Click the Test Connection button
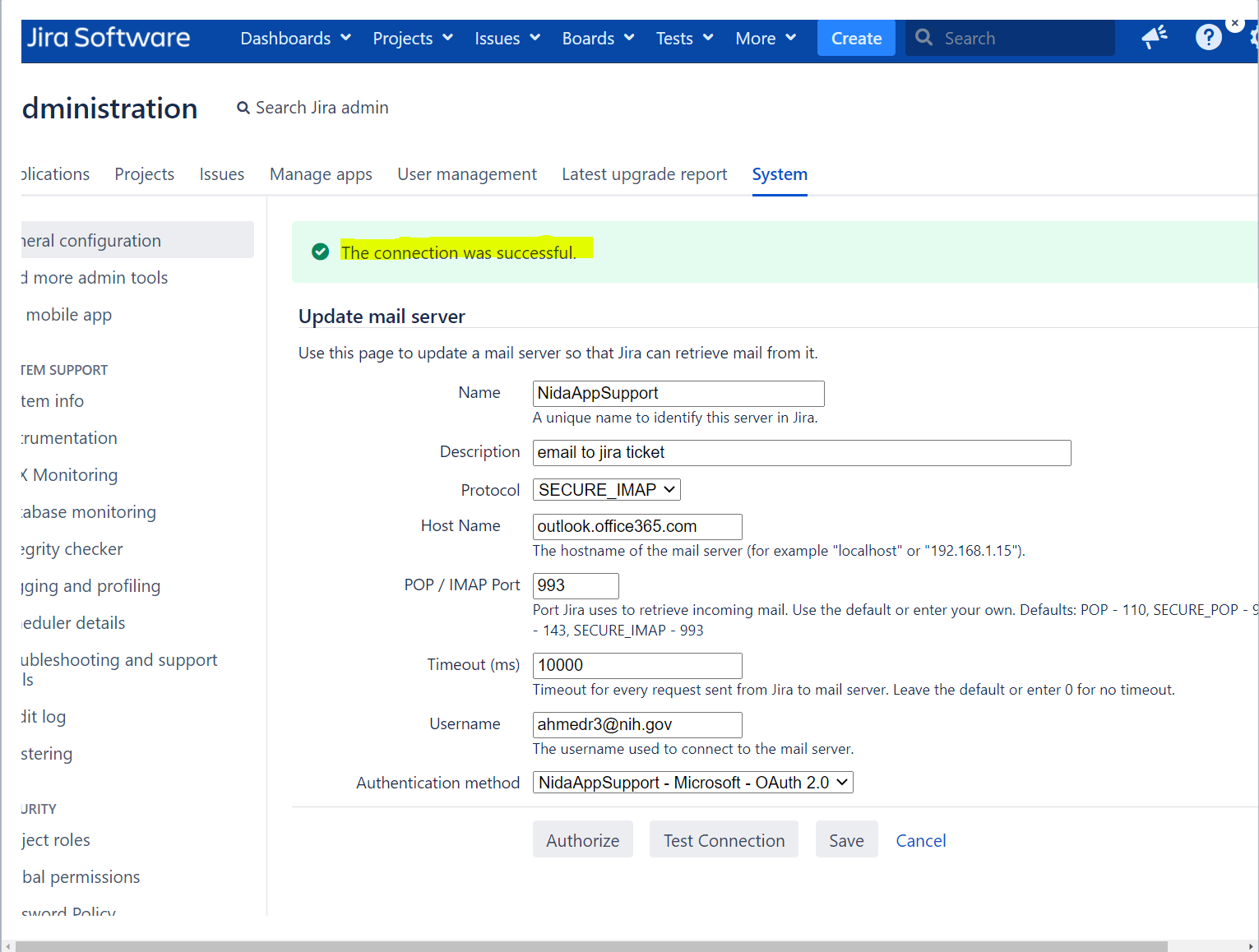This screenshot has height=952, width=1259. (x=724, y=839)
